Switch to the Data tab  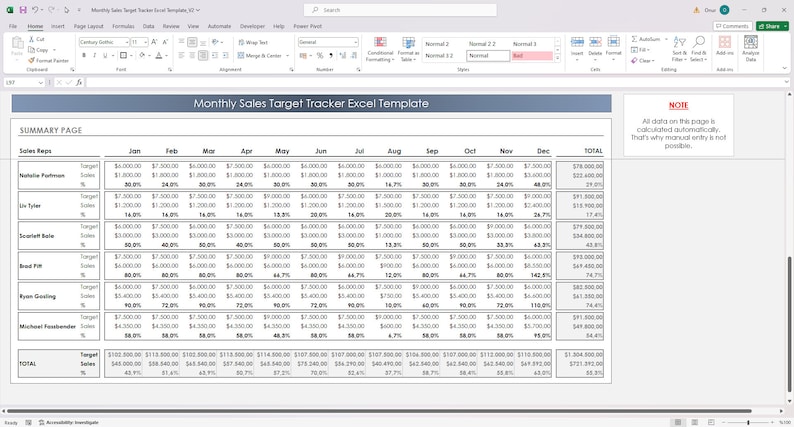pos(148,26)
